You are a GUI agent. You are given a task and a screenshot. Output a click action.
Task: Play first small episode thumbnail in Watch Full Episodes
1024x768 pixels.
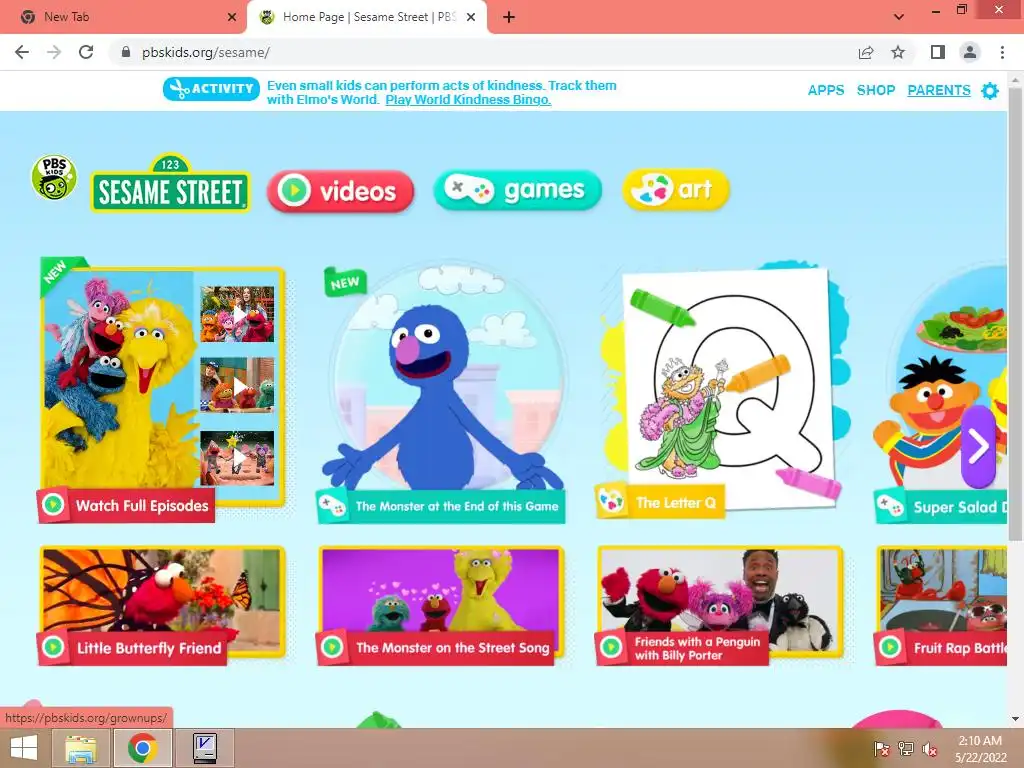tap(237, 314)
